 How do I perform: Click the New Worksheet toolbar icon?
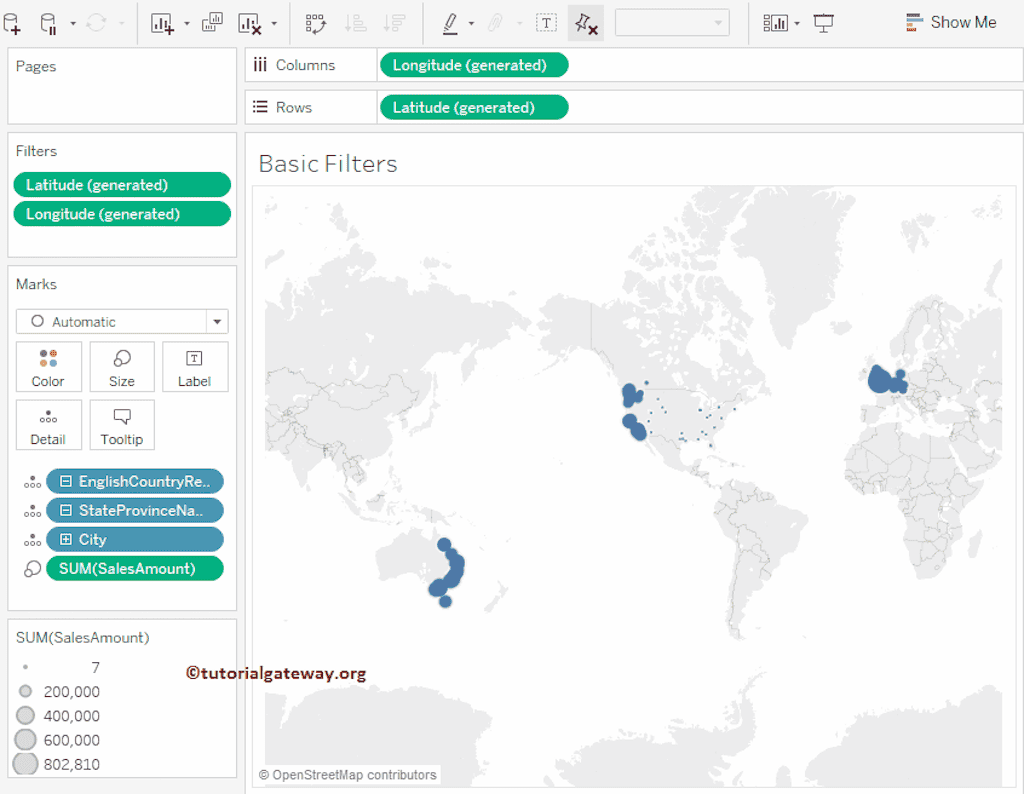(x=162, y=23)
